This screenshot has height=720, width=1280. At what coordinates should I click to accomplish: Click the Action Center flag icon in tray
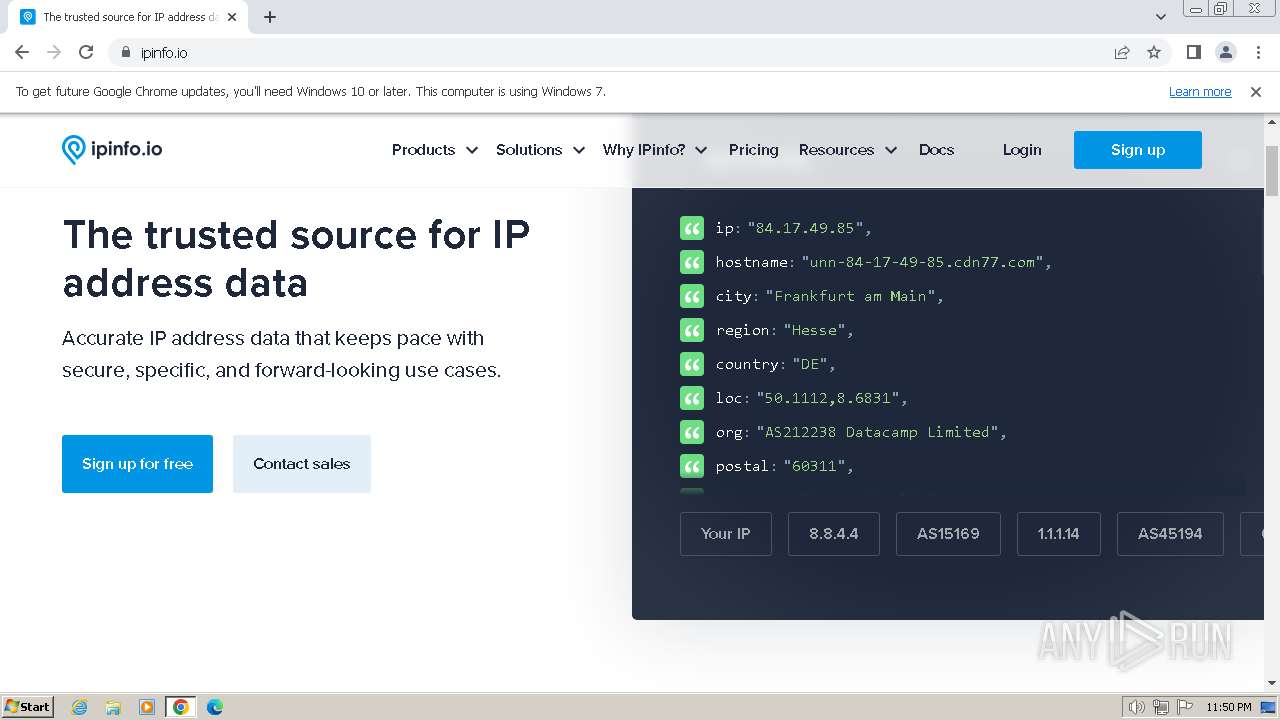point(1185,707)
